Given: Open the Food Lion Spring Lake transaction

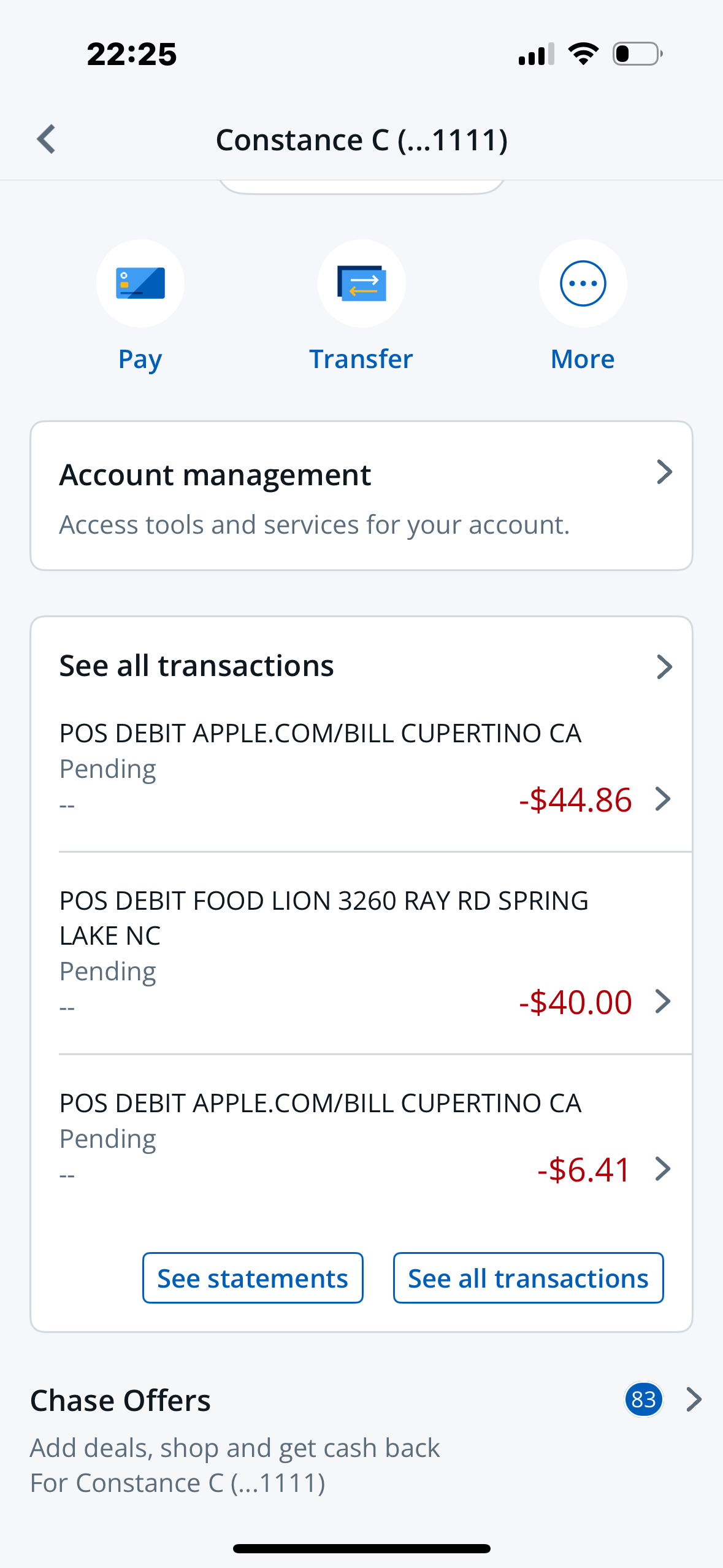Looking at the screenshot, I should click(x=324, y=918).
